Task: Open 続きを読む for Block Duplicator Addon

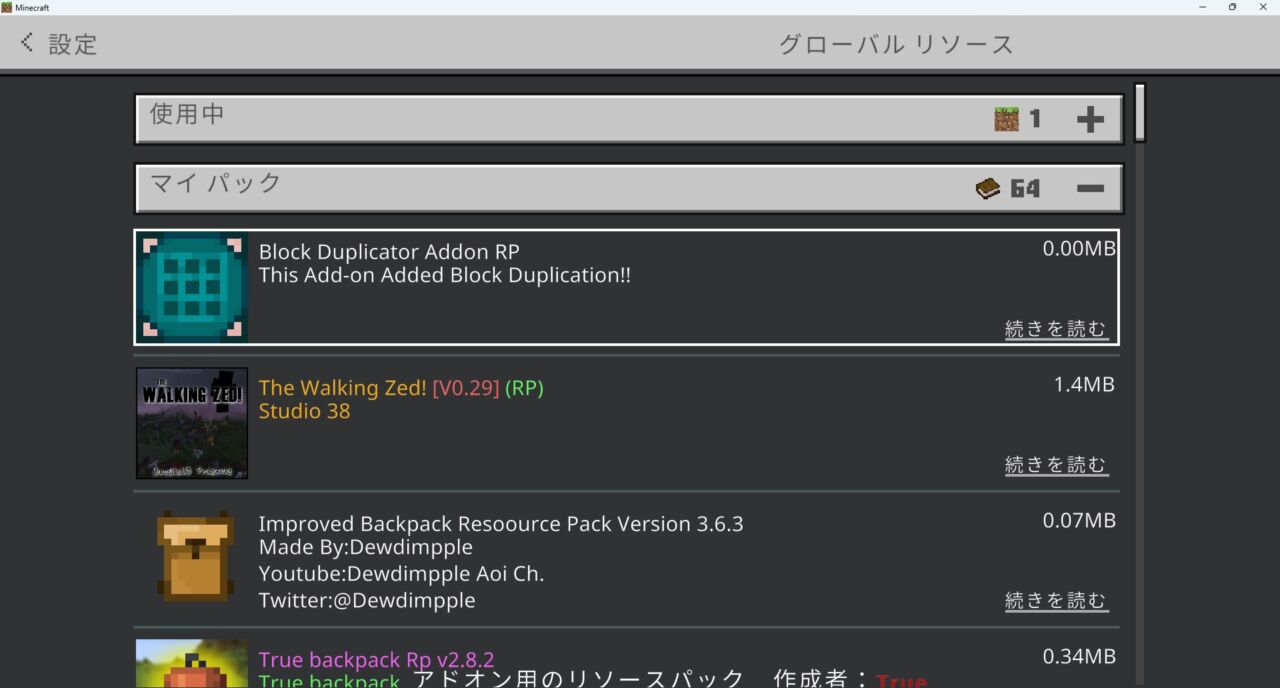Action: coord(1056,329)
